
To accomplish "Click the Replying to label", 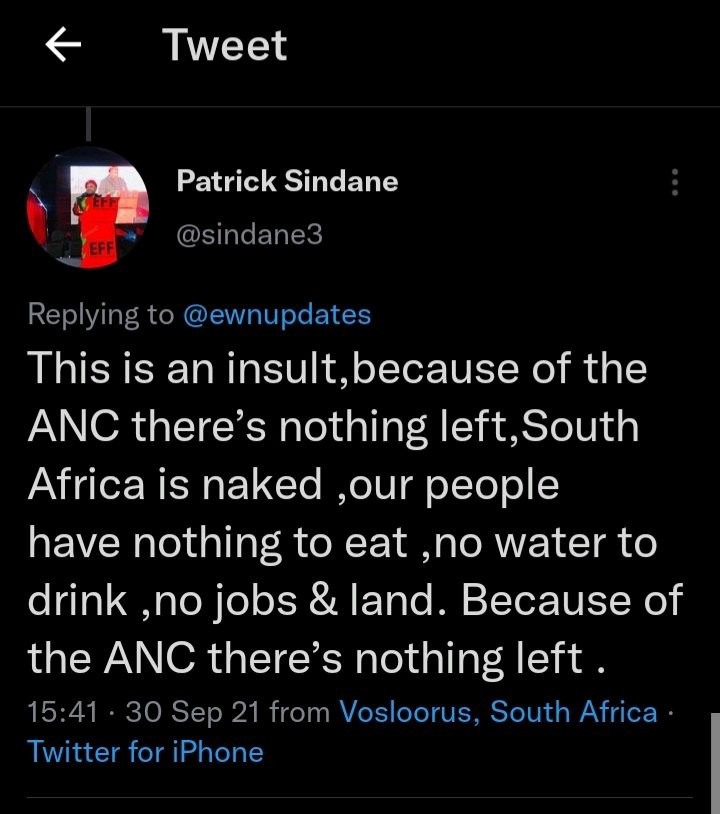I will (x=101, y=315).
